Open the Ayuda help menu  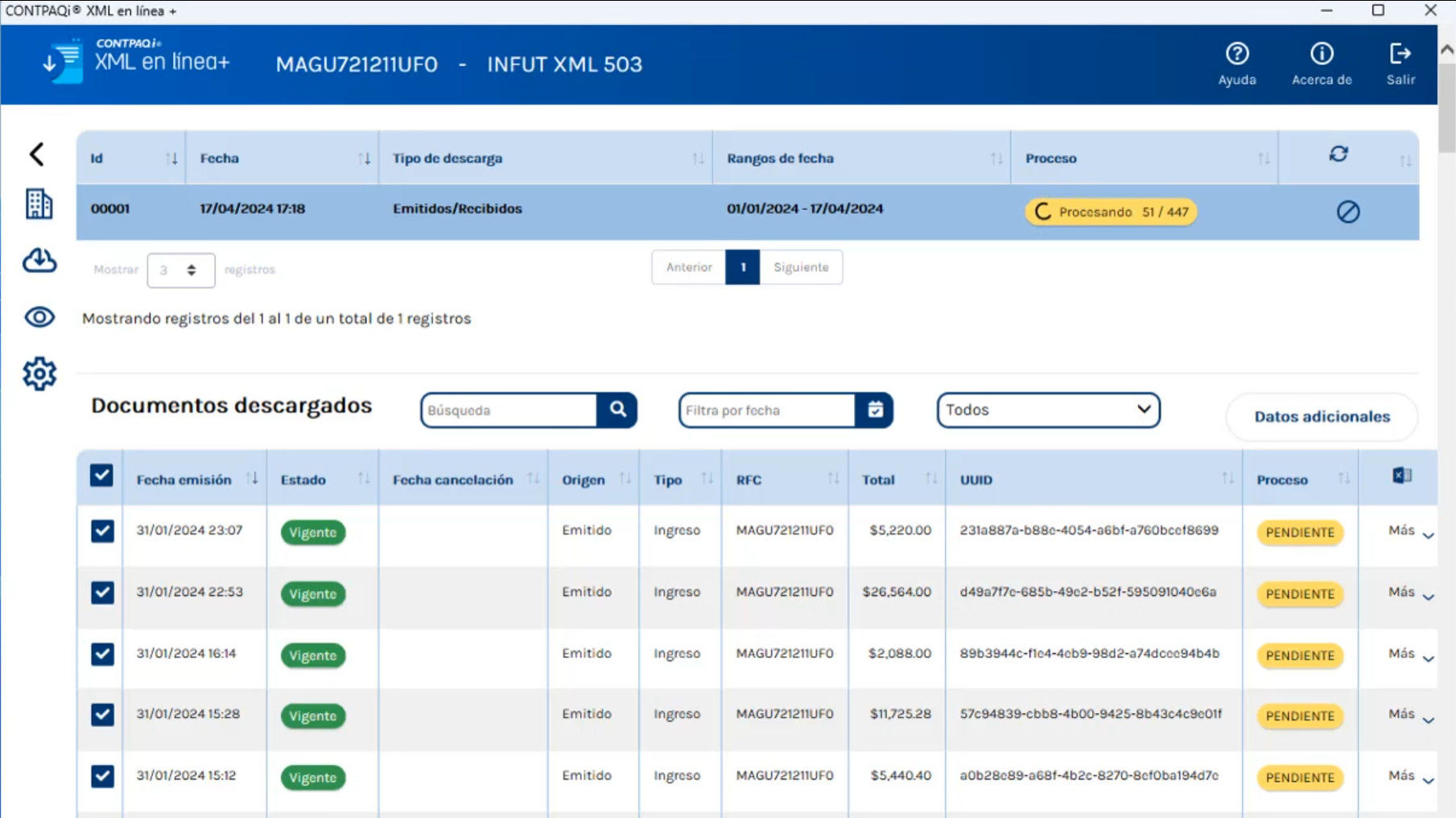click(x=1236, y=64)
